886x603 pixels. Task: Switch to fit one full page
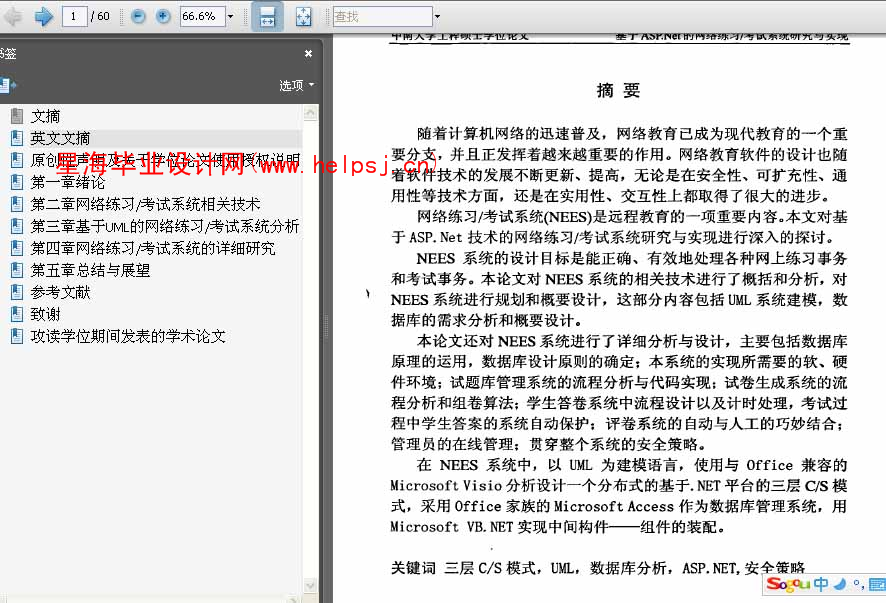pyautogui.click(x=303, y=16)
